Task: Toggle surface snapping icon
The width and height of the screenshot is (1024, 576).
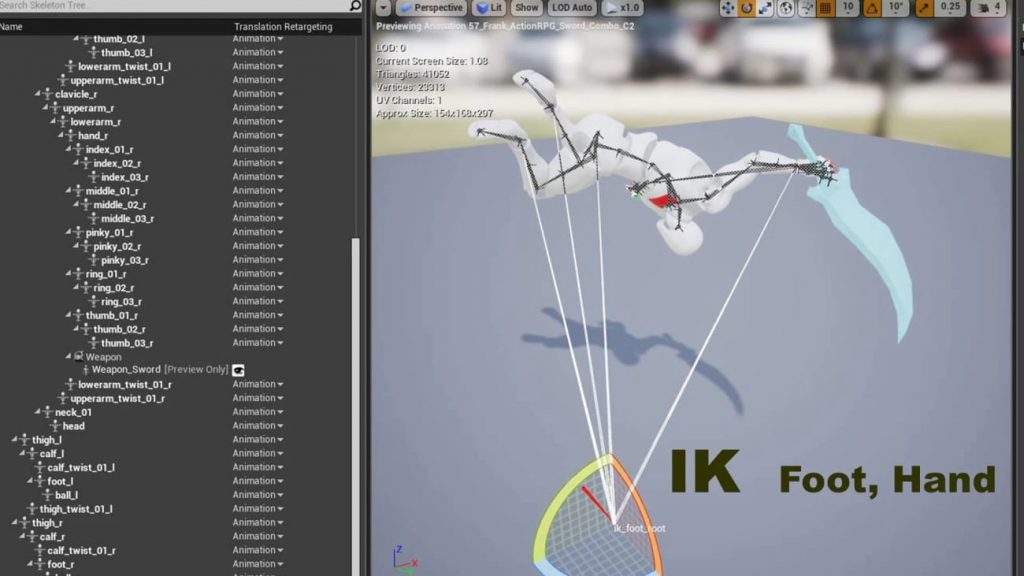Action: [x=807, y=8]
